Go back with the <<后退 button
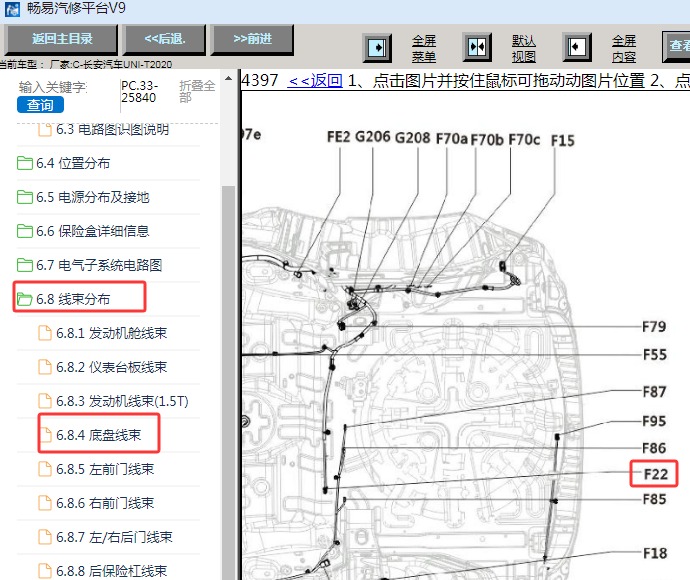Image resolution: width=690 pixels, height=580 pixels. pyautogui.click(x=165, y=39)
